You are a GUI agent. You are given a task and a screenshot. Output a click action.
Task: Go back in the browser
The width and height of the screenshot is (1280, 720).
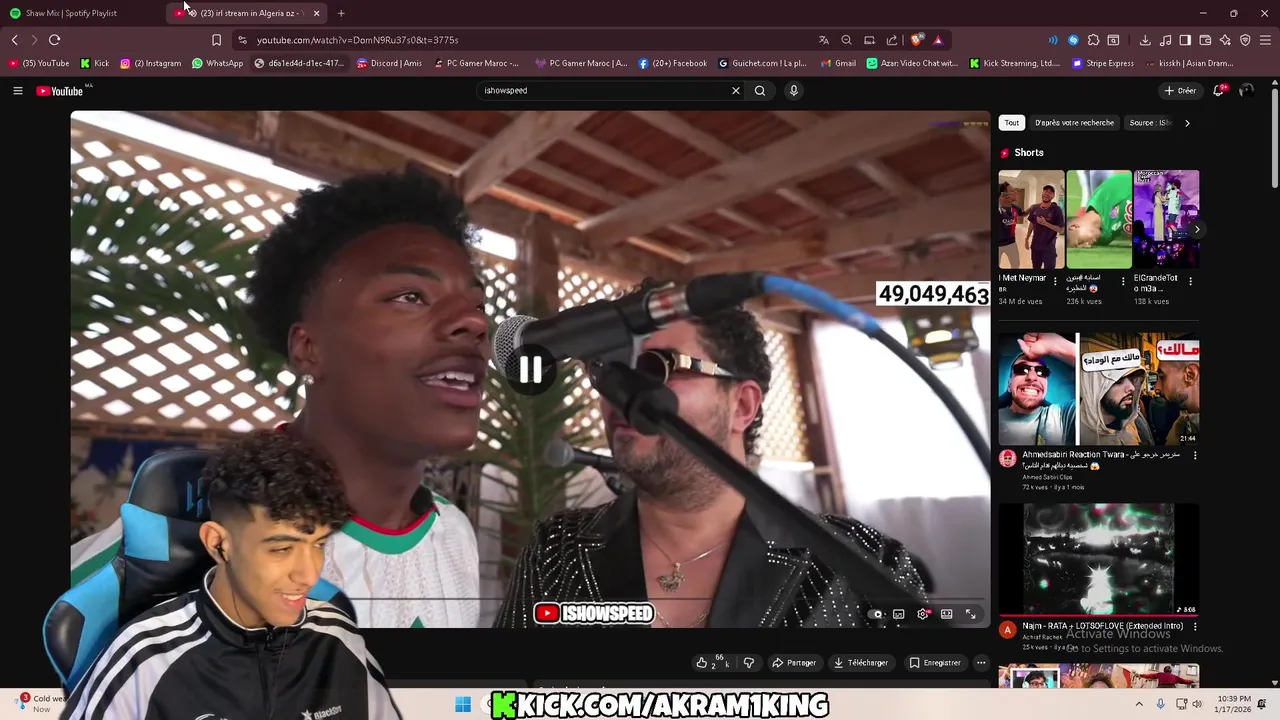pos(15,40)
